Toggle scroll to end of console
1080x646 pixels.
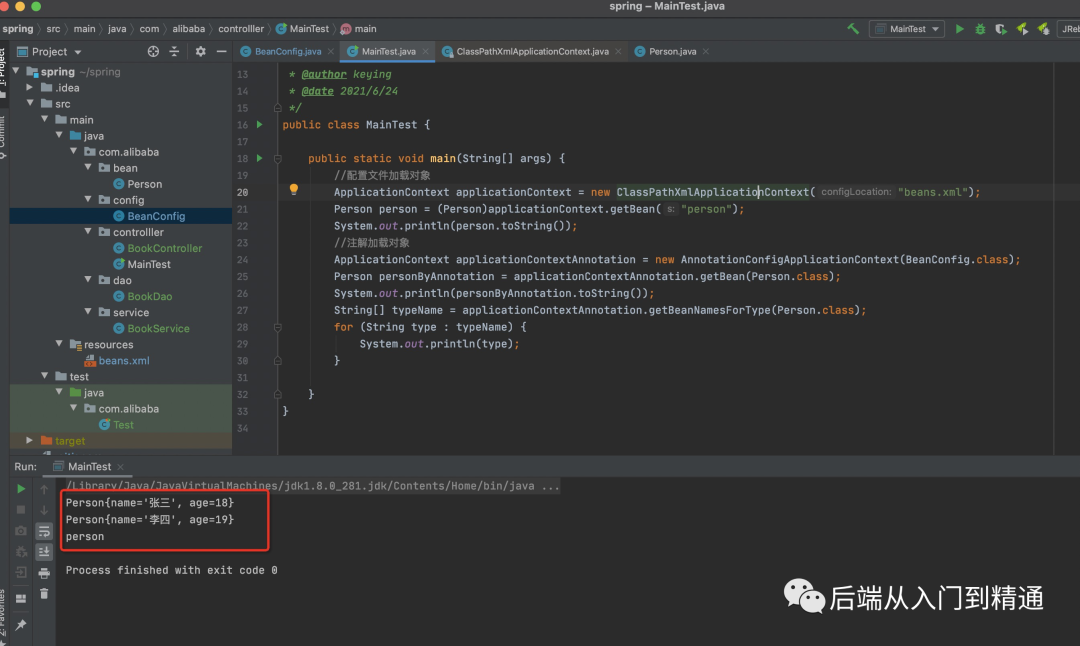pos(44,552)
